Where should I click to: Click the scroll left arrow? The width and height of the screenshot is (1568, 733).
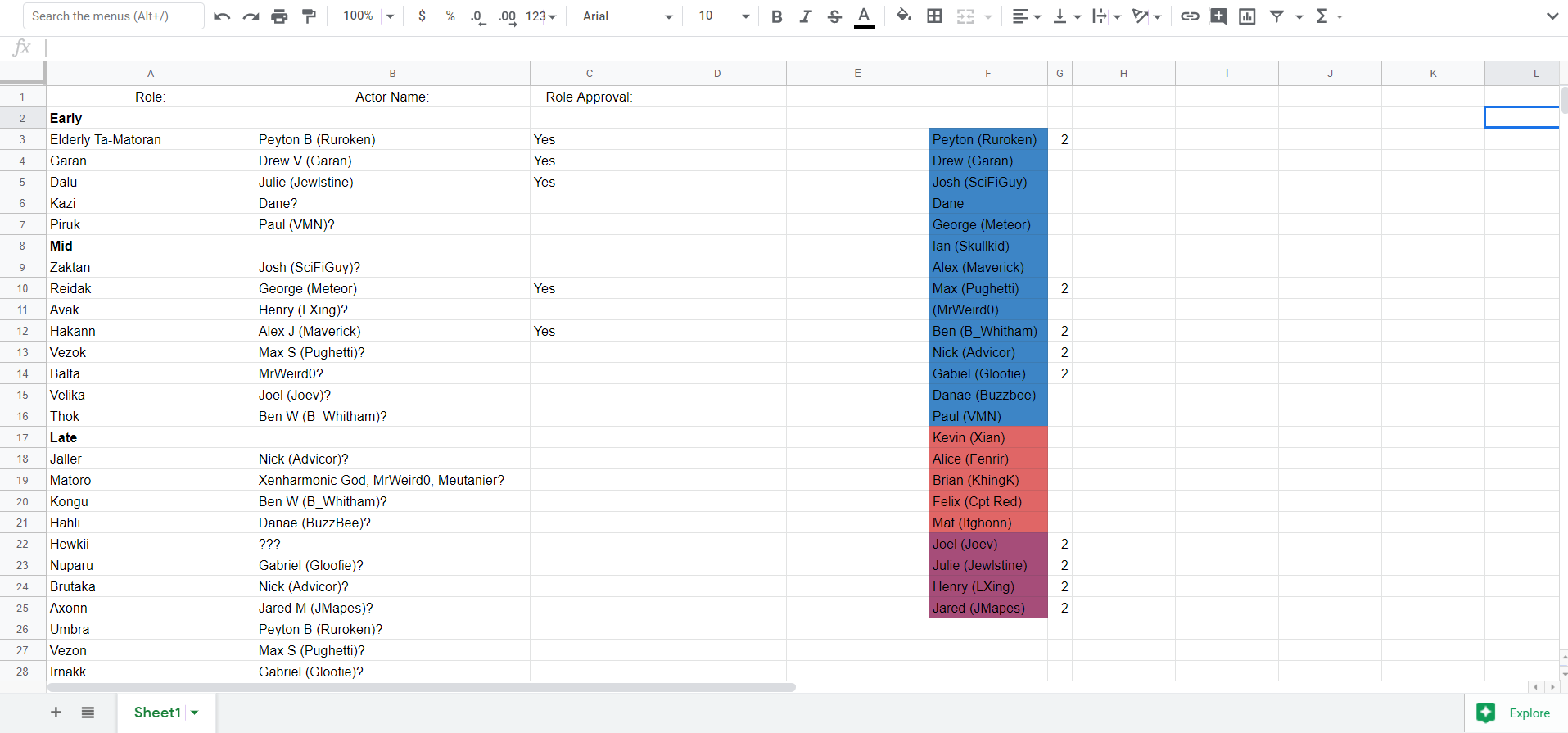pos(1535,687)
